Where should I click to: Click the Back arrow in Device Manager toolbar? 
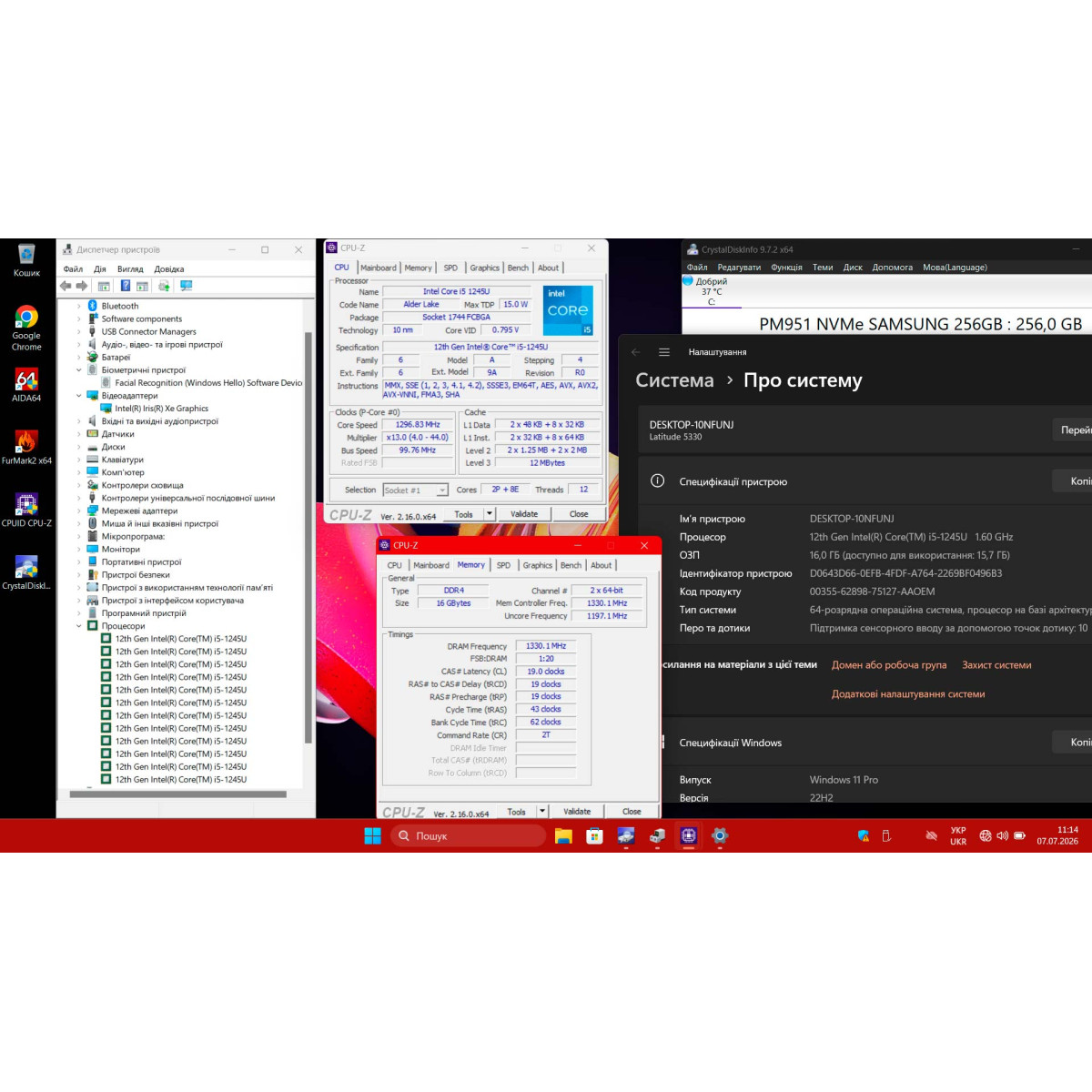click(x=66, y=286)
